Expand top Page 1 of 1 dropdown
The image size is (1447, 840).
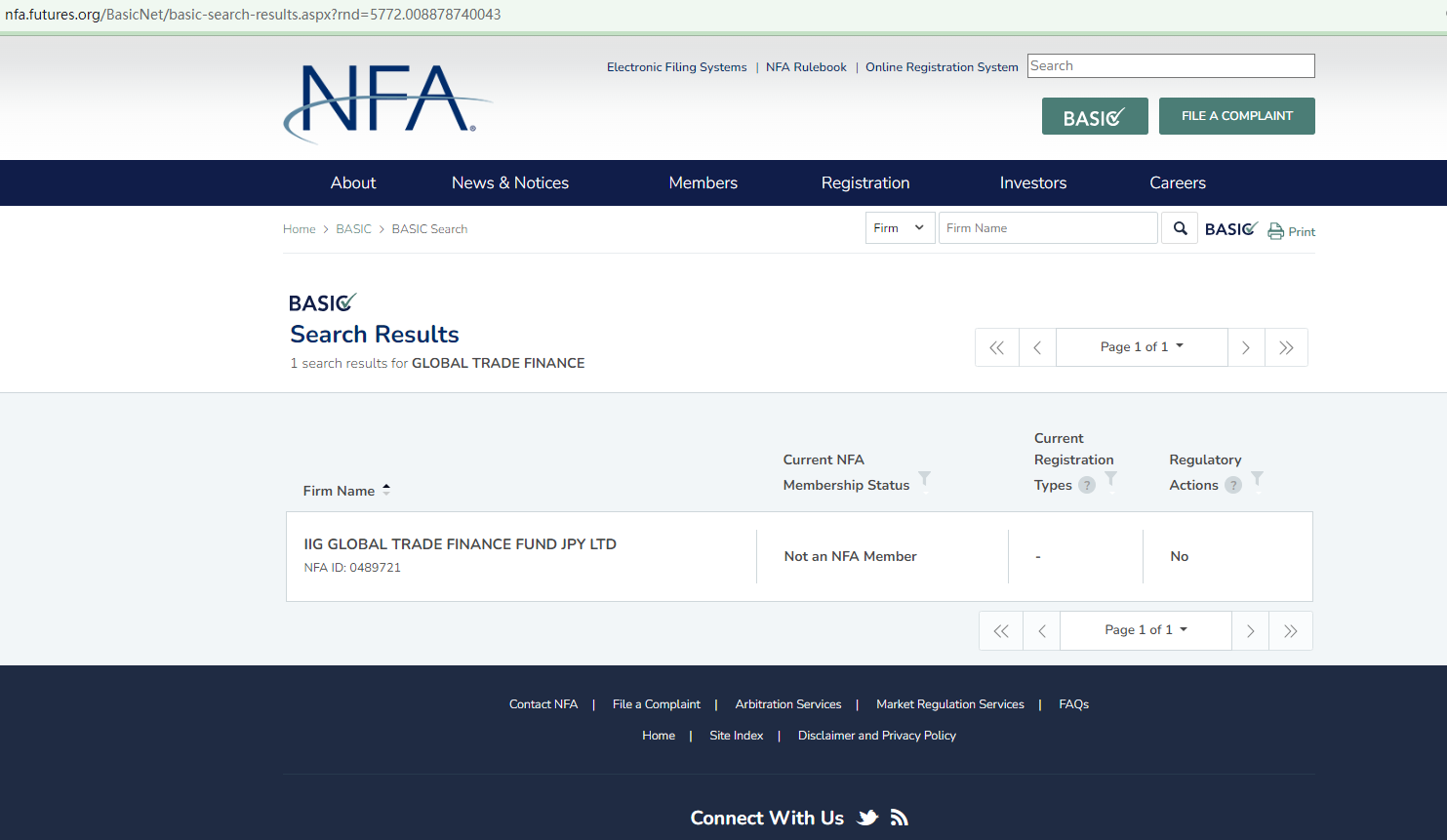(x=1142, y=347)
